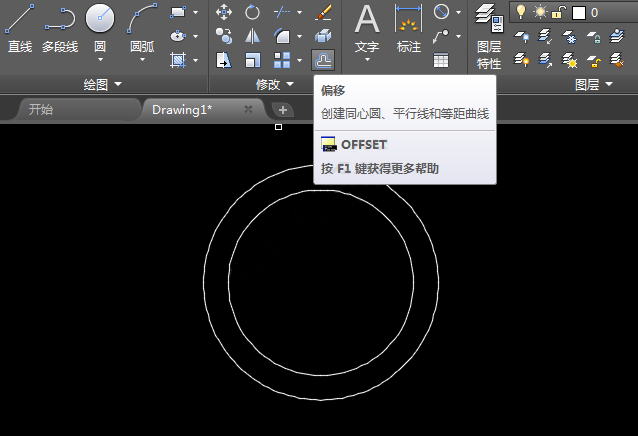
Task: Select the Trim tool icon
Action: point(282,12)
